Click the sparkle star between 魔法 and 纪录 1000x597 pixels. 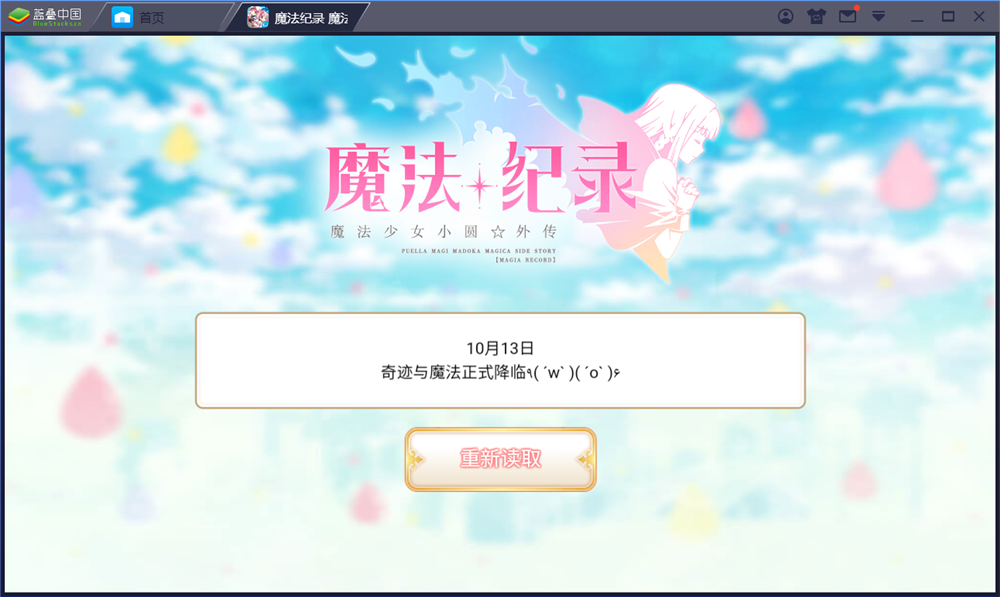click(x=480, y=186)
